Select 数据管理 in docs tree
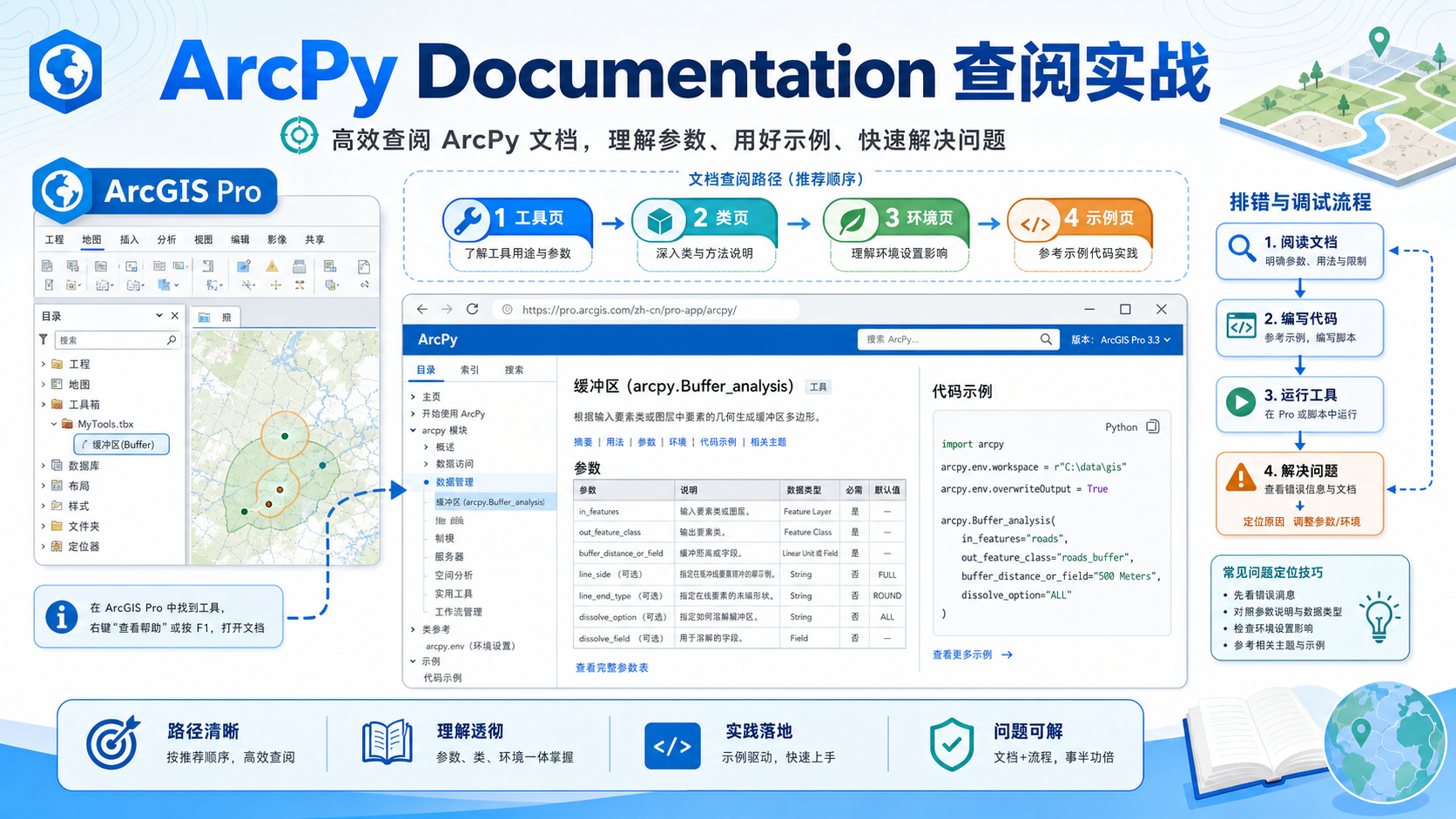 [x=455, y=482]
